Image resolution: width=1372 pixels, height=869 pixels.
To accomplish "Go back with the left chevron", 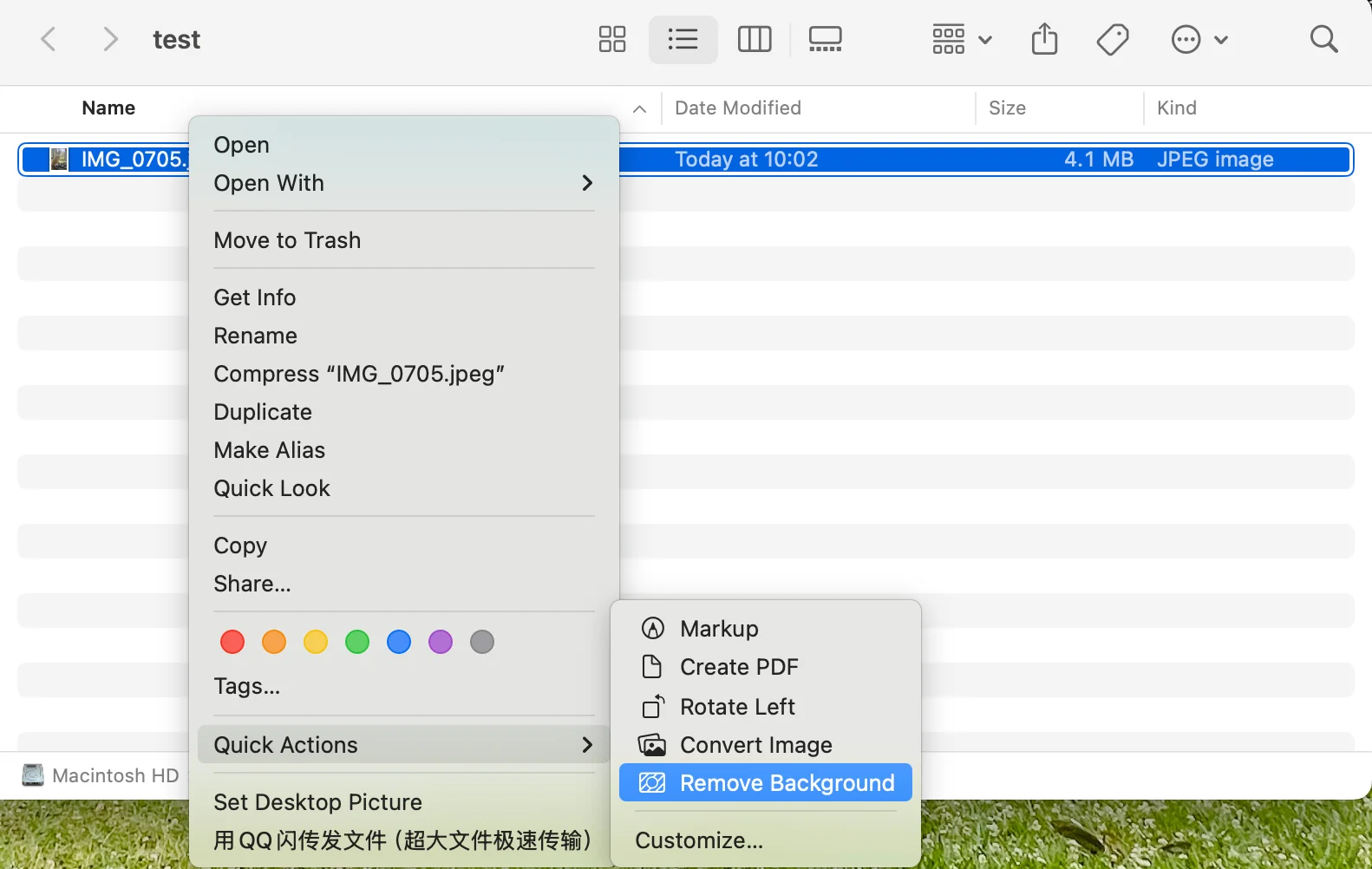I will (x=49, y=39).
